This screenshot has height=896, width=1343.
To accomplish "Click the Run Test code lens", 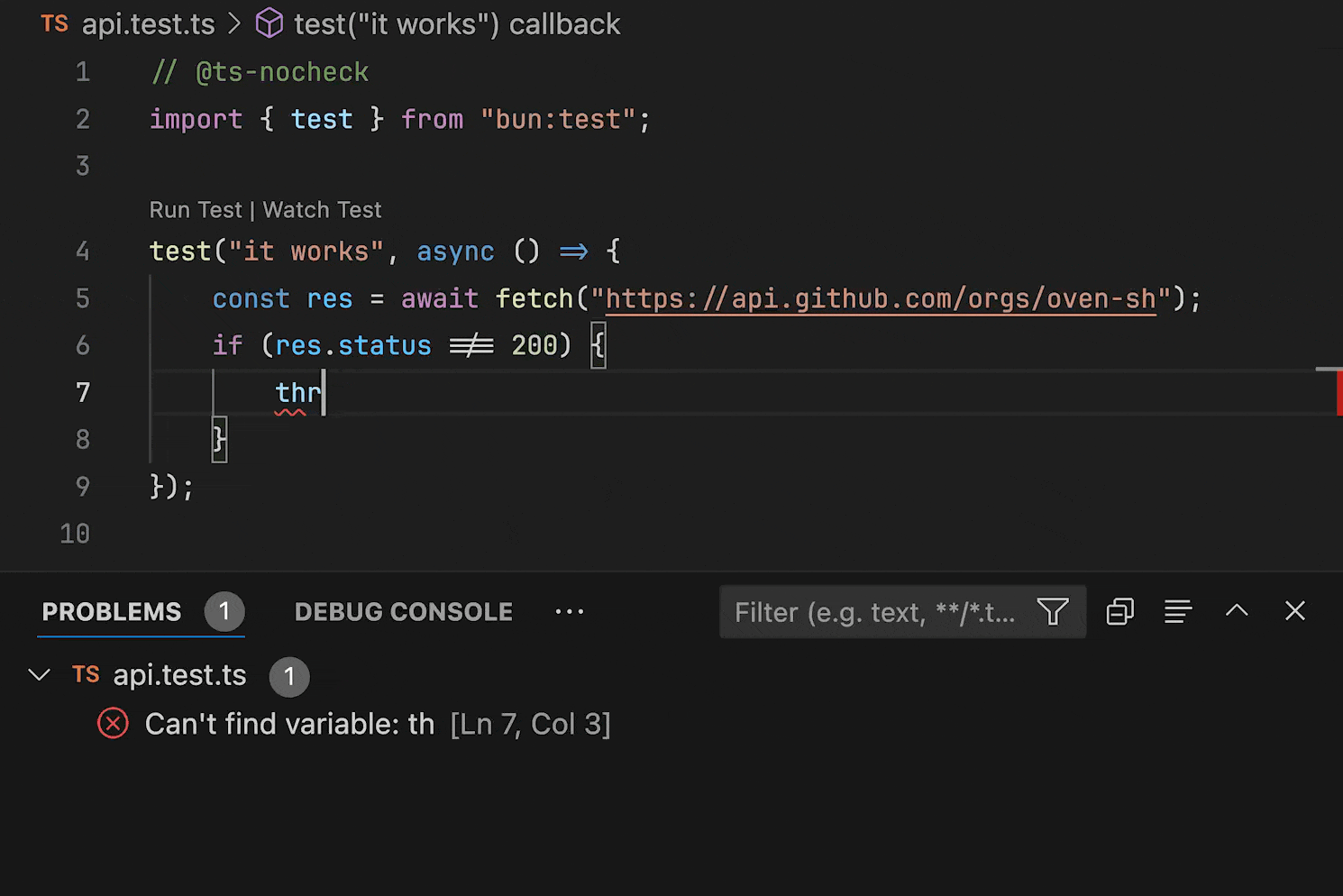I will tap(195, 210).
